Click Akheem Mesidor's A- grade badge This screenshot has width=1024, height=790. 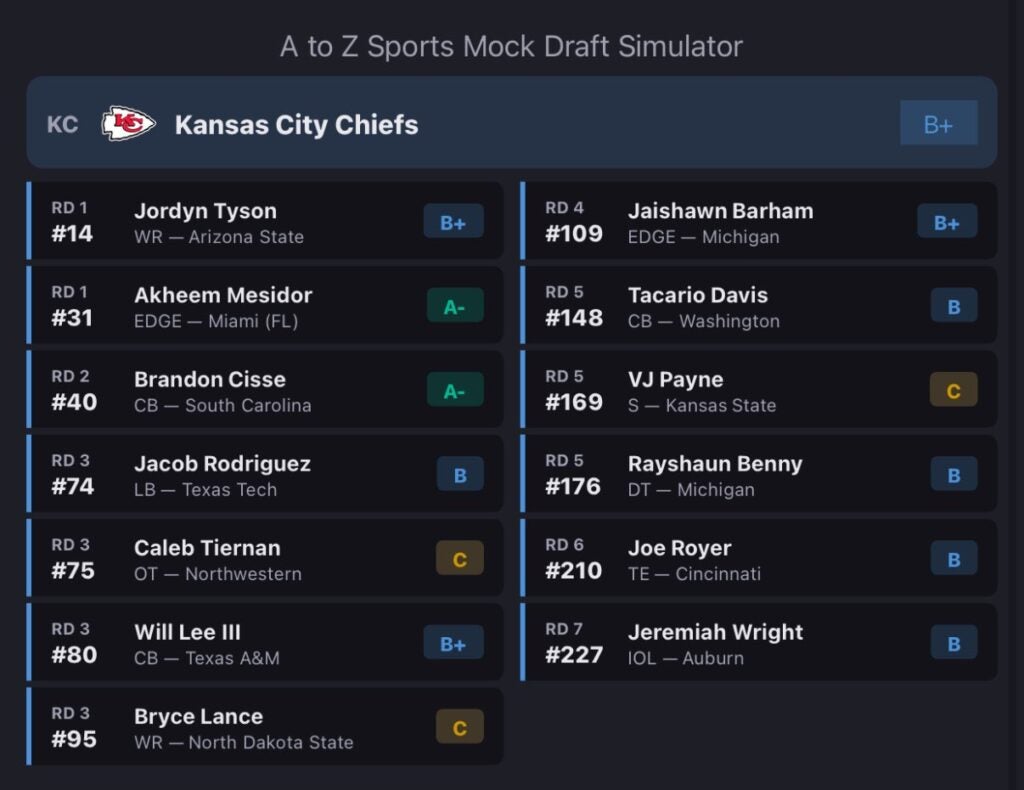[454, 306]
